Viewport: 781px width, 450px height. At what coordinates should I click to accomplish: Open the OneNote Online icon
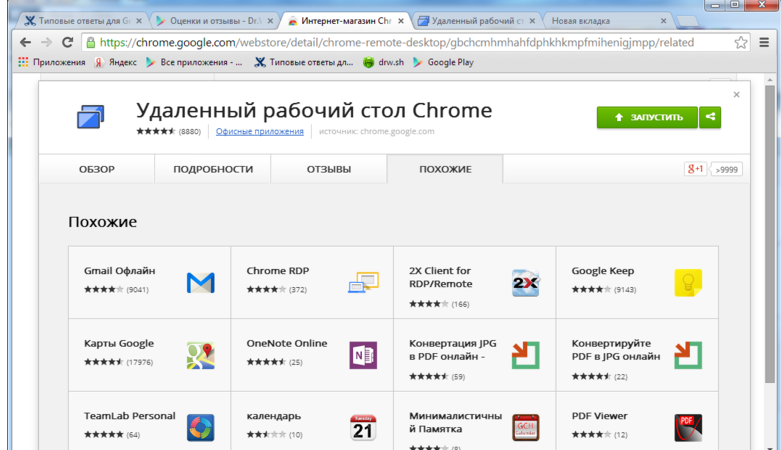coord(363,355)
